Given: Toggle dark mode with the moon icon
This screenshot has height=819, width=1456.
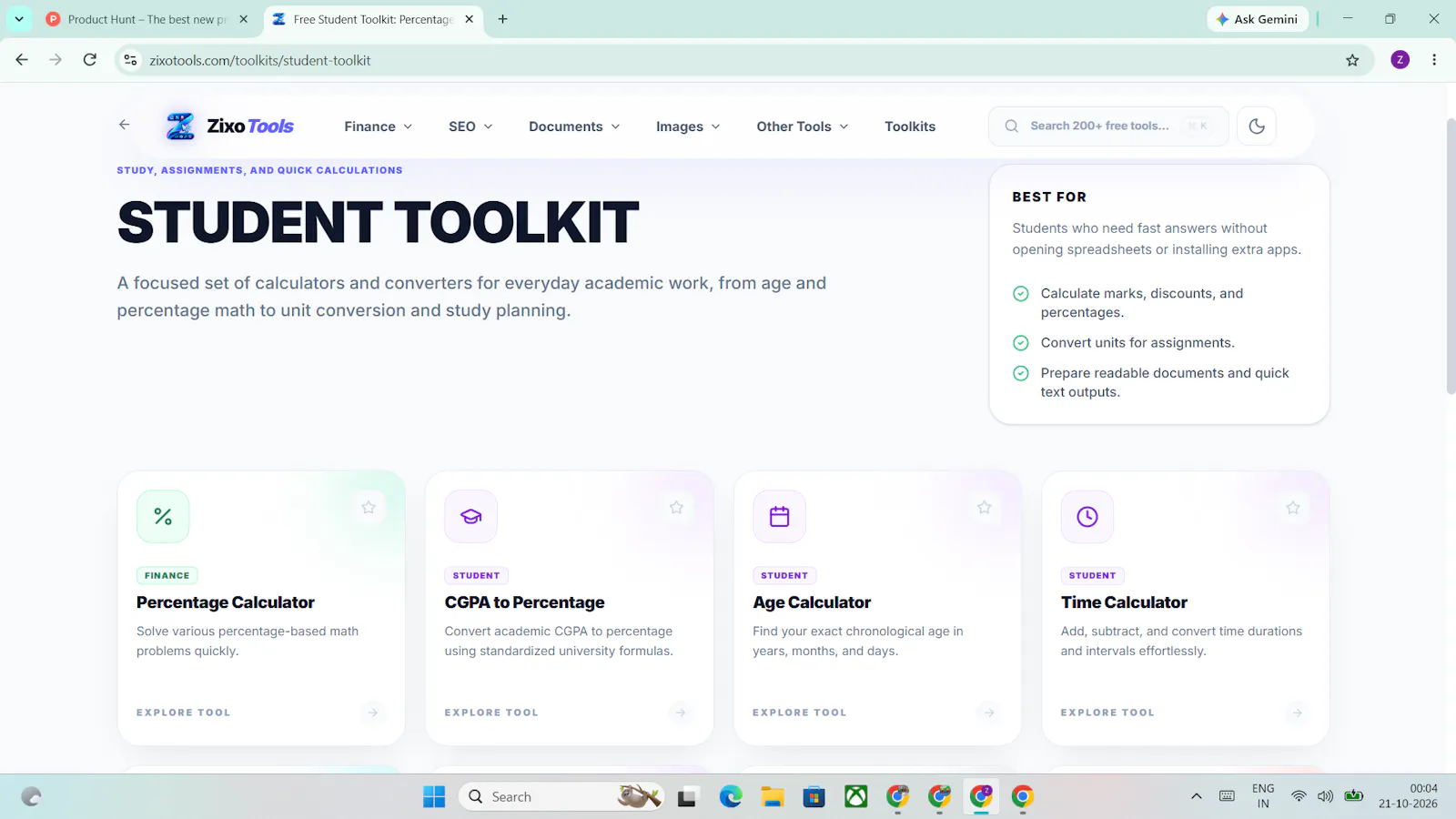Looking at the screenshot, I should [x=1257, y=126].
